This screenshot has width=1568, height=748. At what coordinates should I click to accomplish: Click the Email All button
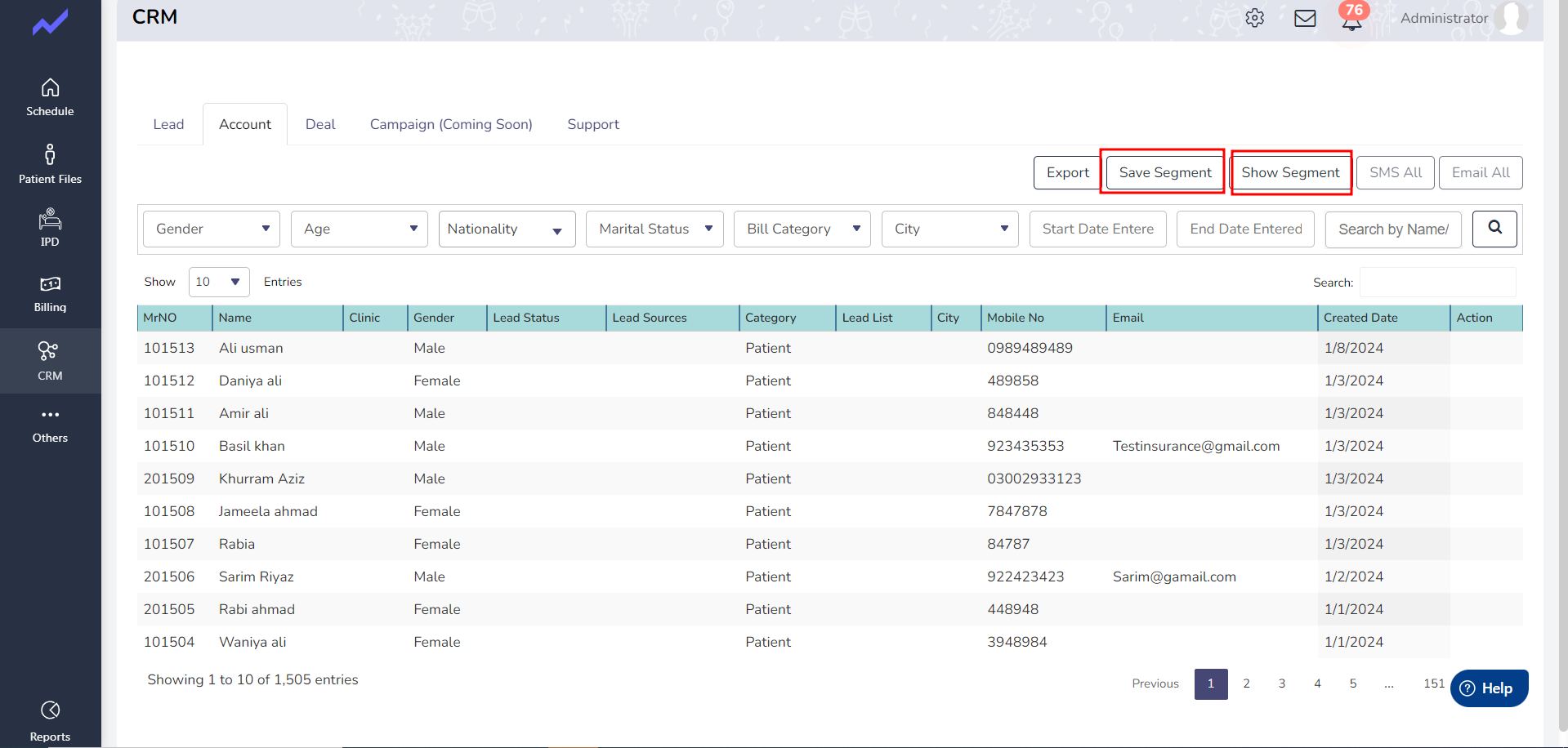point(1481,172)
